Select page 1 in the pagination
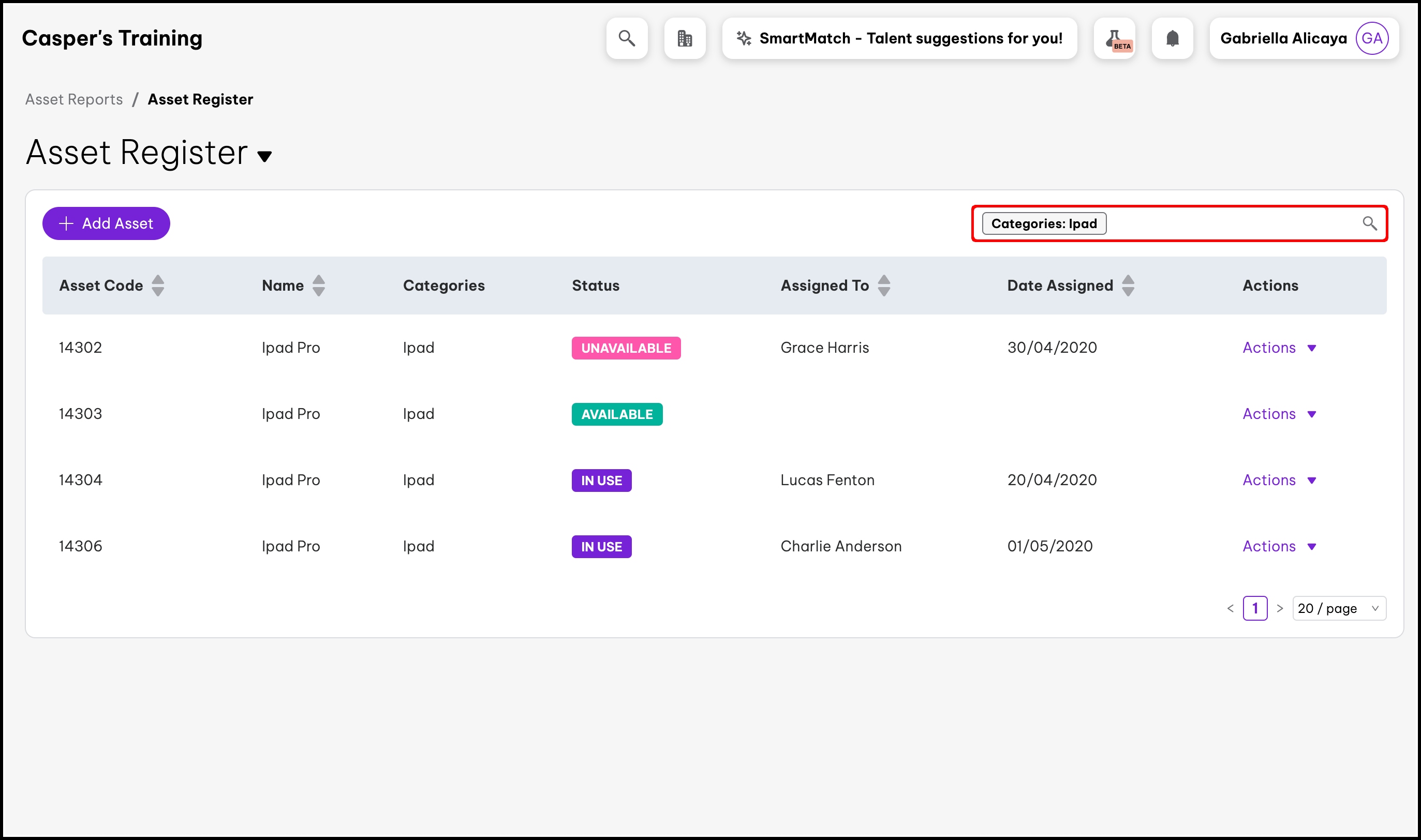 click(1254, 608)
